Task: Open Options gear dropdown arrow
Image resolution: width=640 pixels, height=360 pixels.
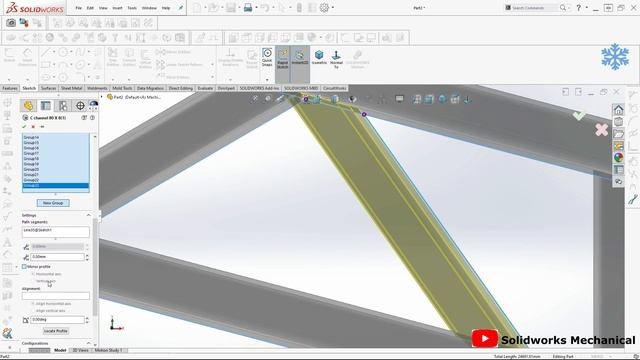Action: [333, 8]
